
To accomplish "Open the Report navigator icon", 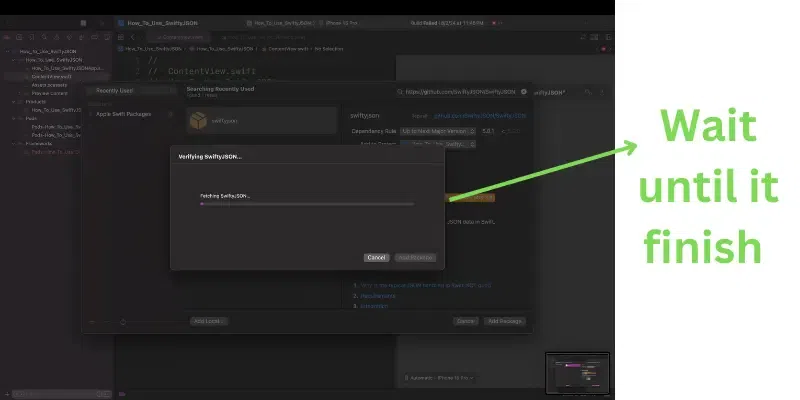I will click(107, 37).
